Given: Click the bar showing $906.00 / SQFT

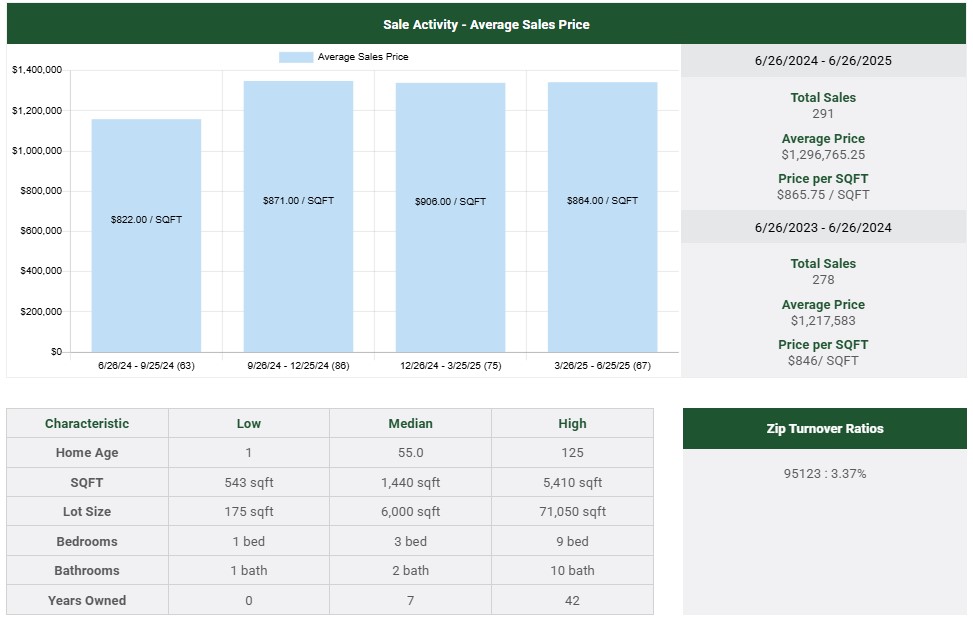Looking at the screenshot, I should [x=450, y=217].
